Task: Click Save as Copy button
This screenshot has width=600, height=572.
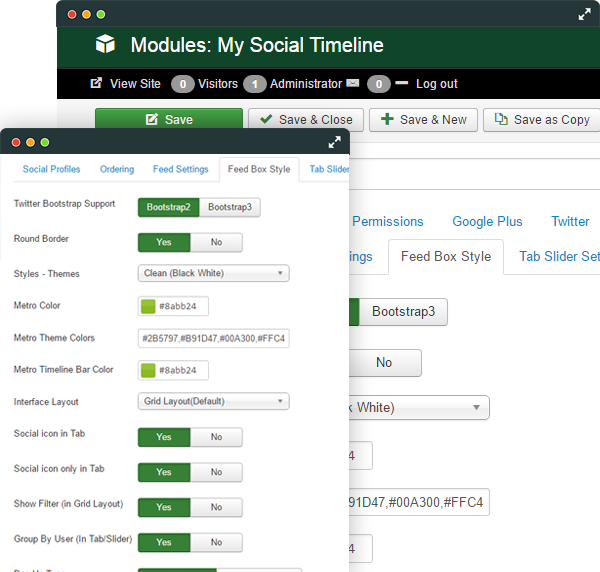Action: 541,120
